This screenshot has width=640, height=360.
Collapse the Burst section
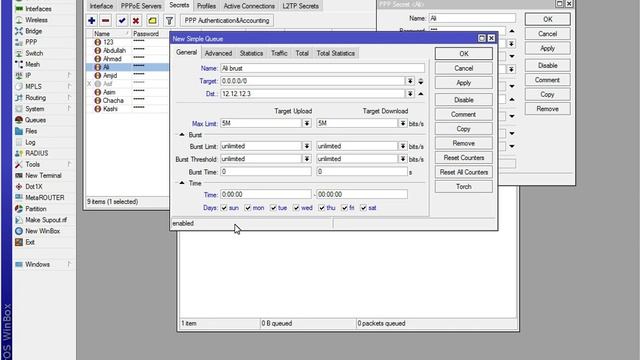click(x=182, y=134)
